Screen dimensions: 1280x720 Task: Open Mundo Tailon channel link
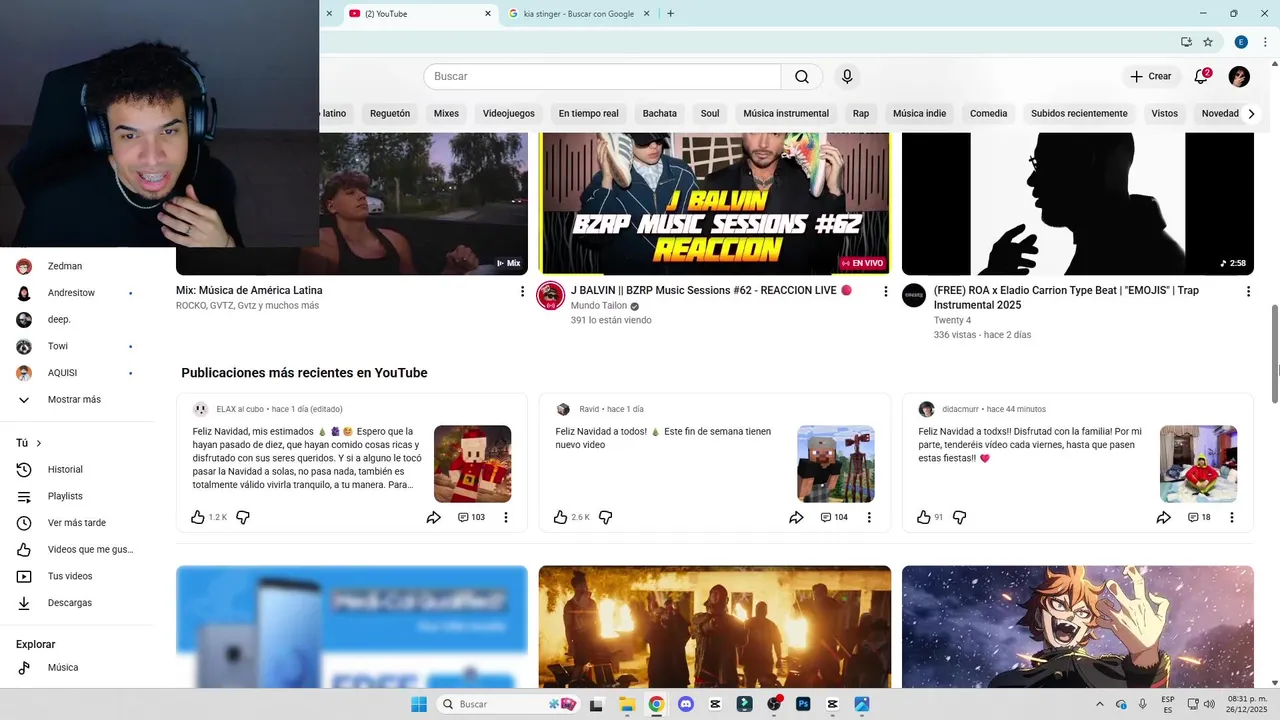599,306
